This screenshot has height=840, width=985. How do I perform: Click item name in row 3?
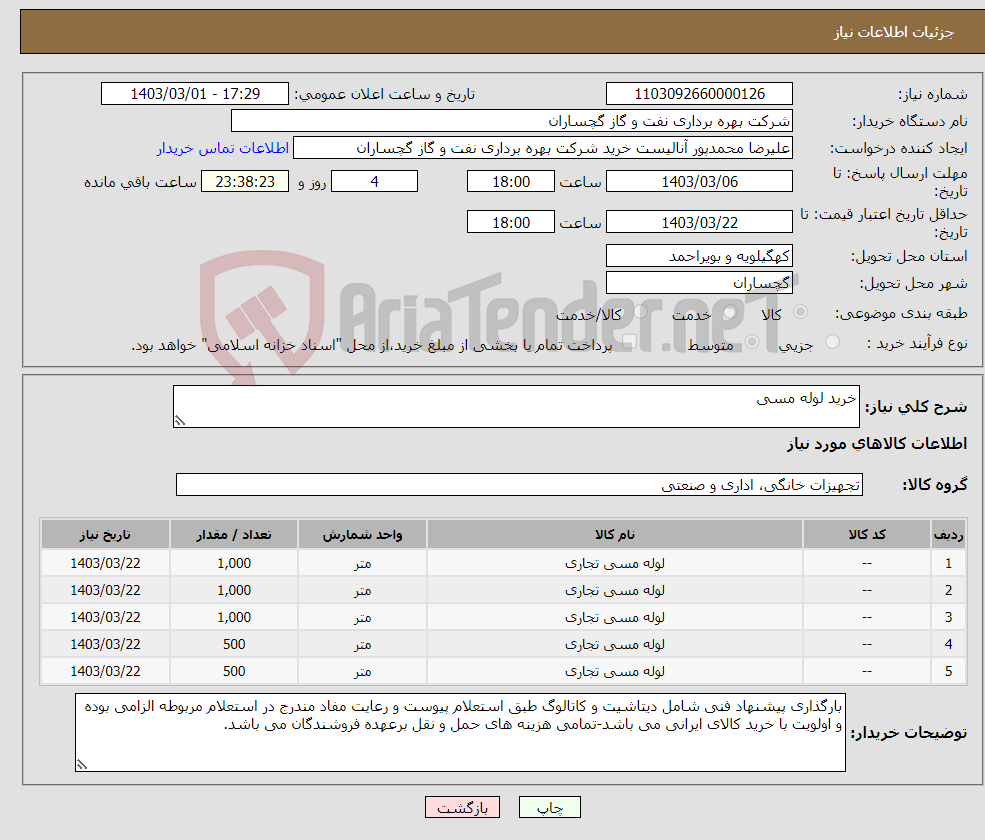[x=615, y=618]
